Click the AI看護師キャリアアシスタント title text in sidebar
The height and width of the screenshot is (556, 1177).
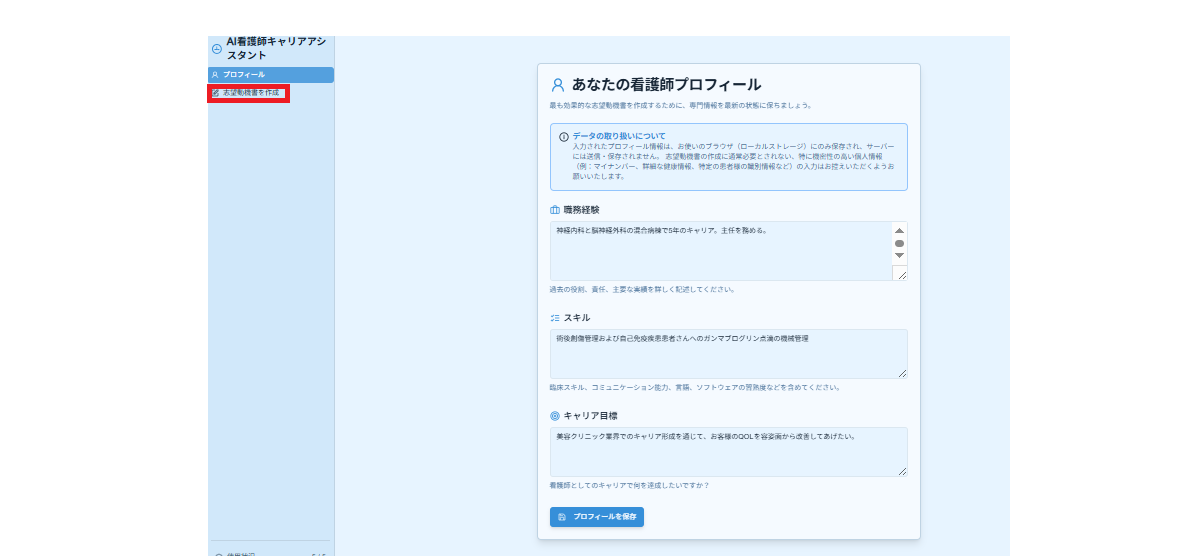(276, 49)
